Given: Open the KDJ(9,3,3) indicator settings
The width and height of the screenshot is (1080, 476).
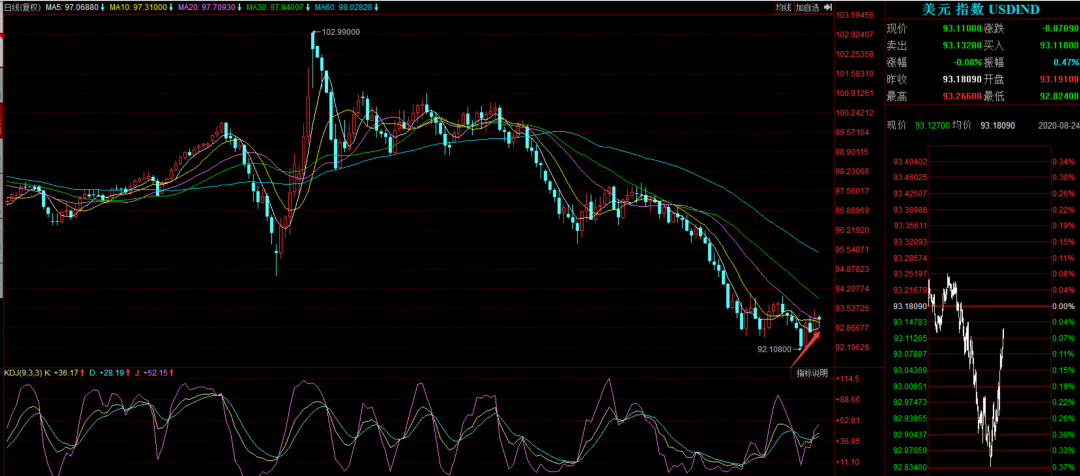Looking at the screenshot, I should (x=23, y=373).
